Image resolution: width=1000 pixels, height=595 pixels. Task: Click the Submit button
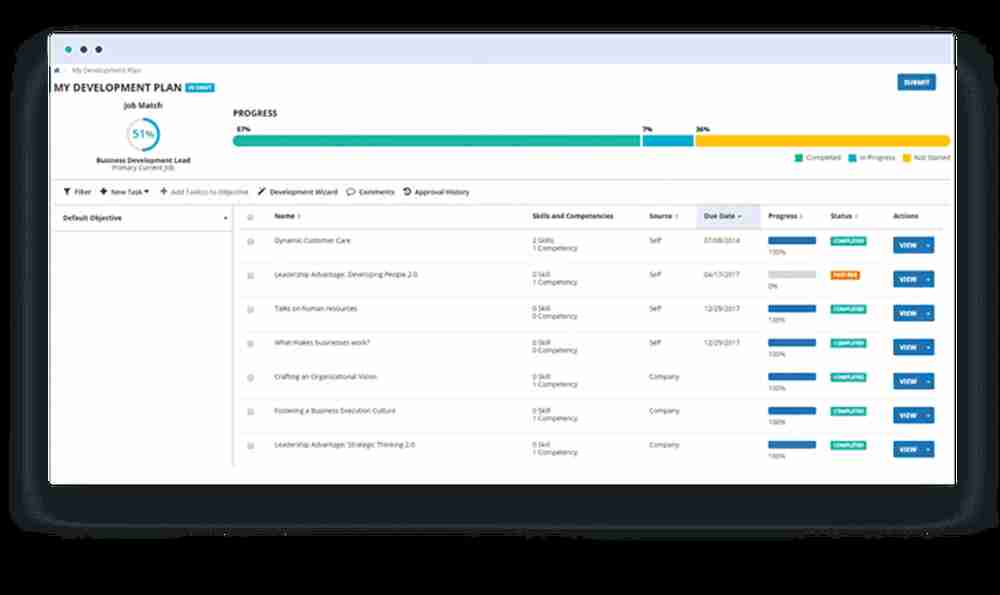[916, 82]
